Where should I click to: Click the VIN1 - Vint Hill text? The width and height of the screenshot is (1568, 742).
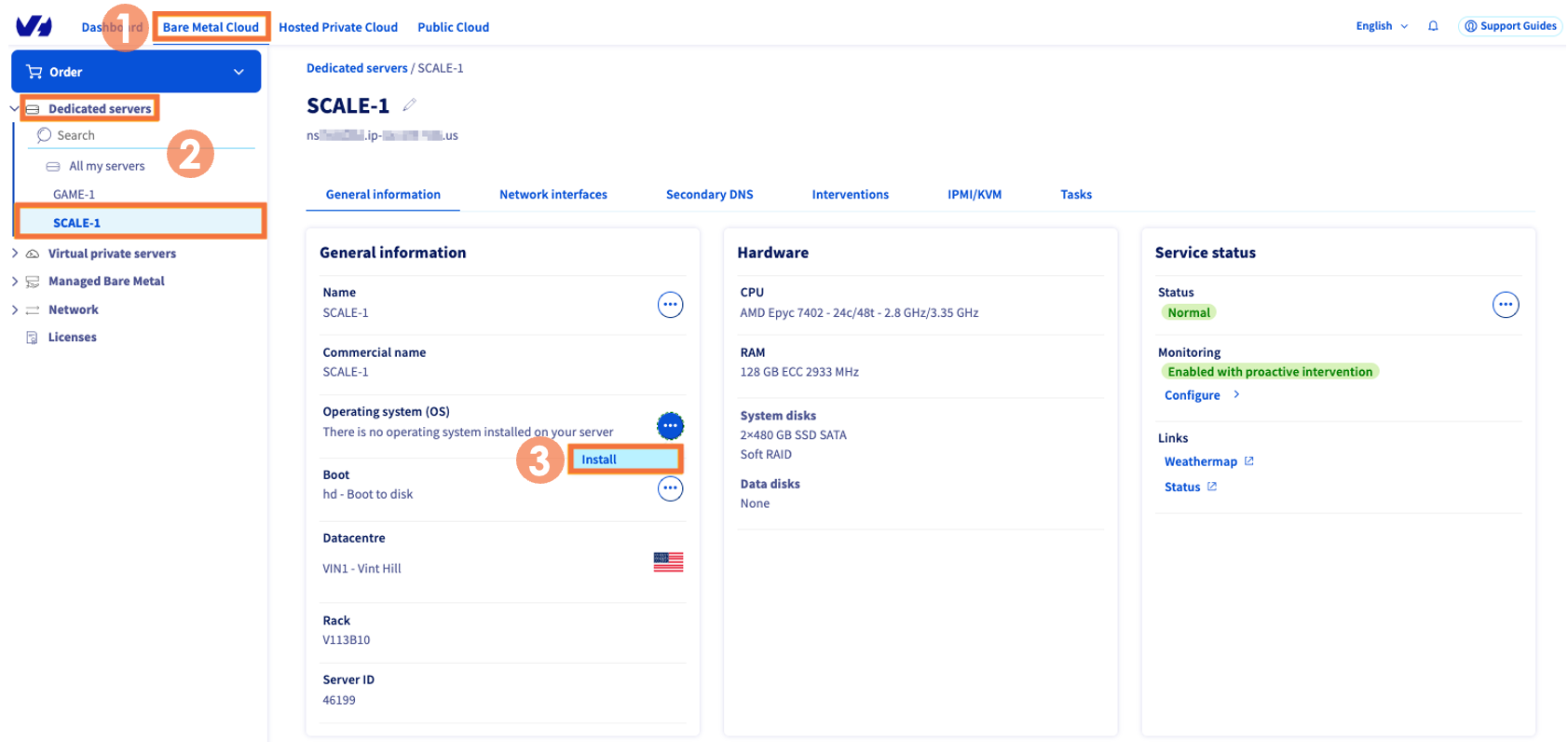coord(361,569)
